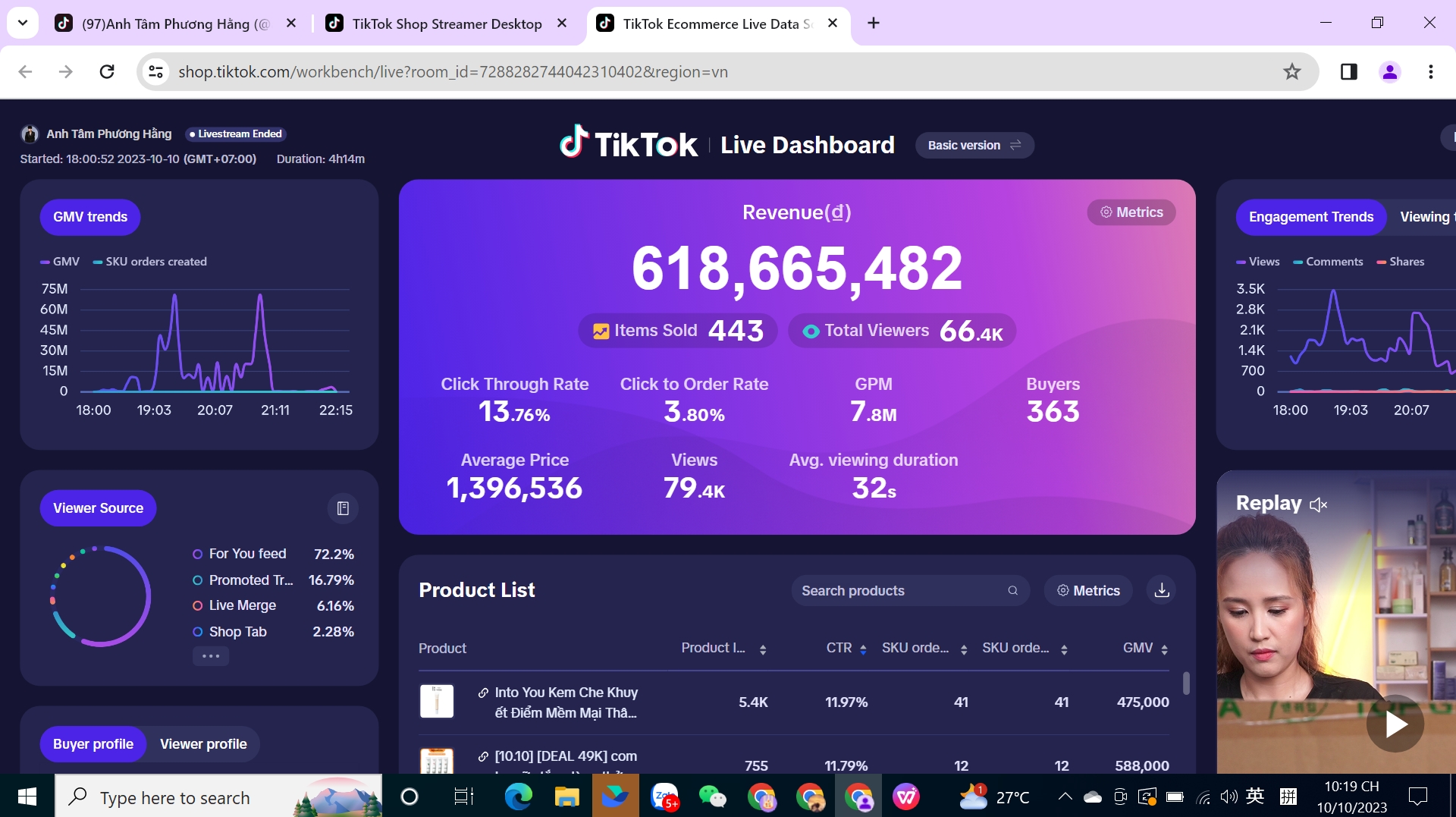Go back to previous page

tap(25, 71)
